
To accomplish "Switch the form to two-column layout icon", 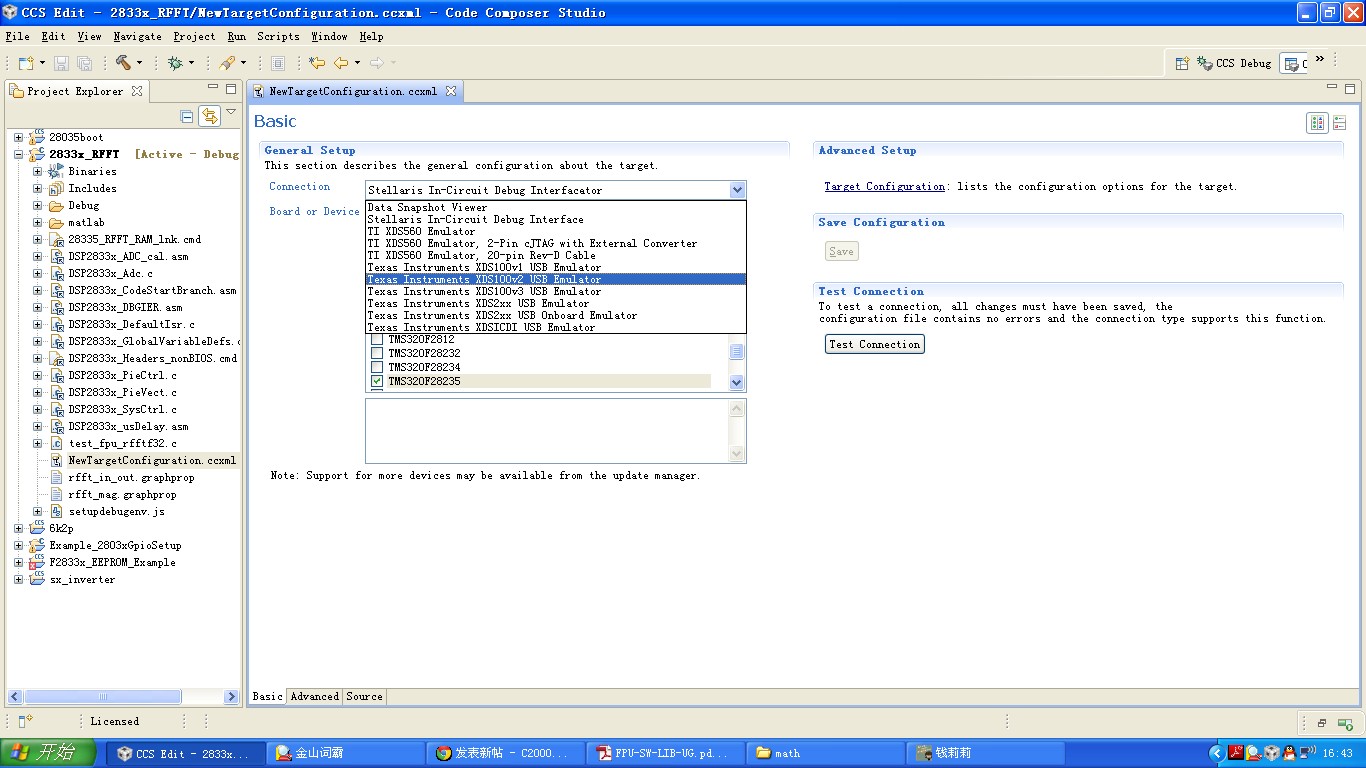I will click(1318, 122).
